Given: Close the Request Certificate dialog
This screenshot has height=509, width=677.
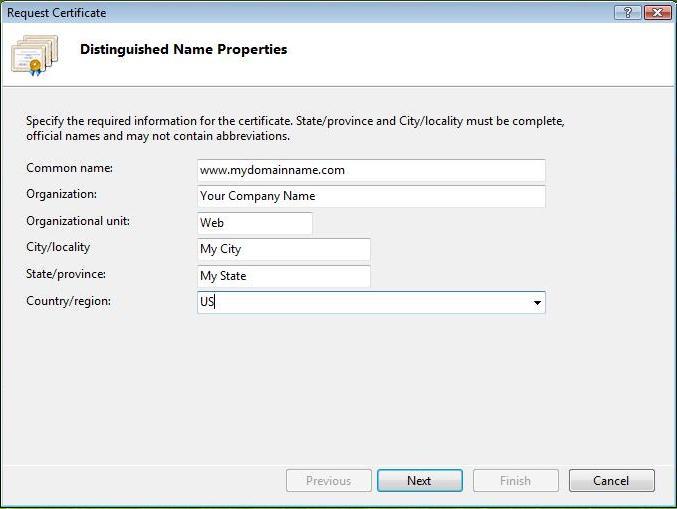Looking at the screenshot, I should 657,13.
